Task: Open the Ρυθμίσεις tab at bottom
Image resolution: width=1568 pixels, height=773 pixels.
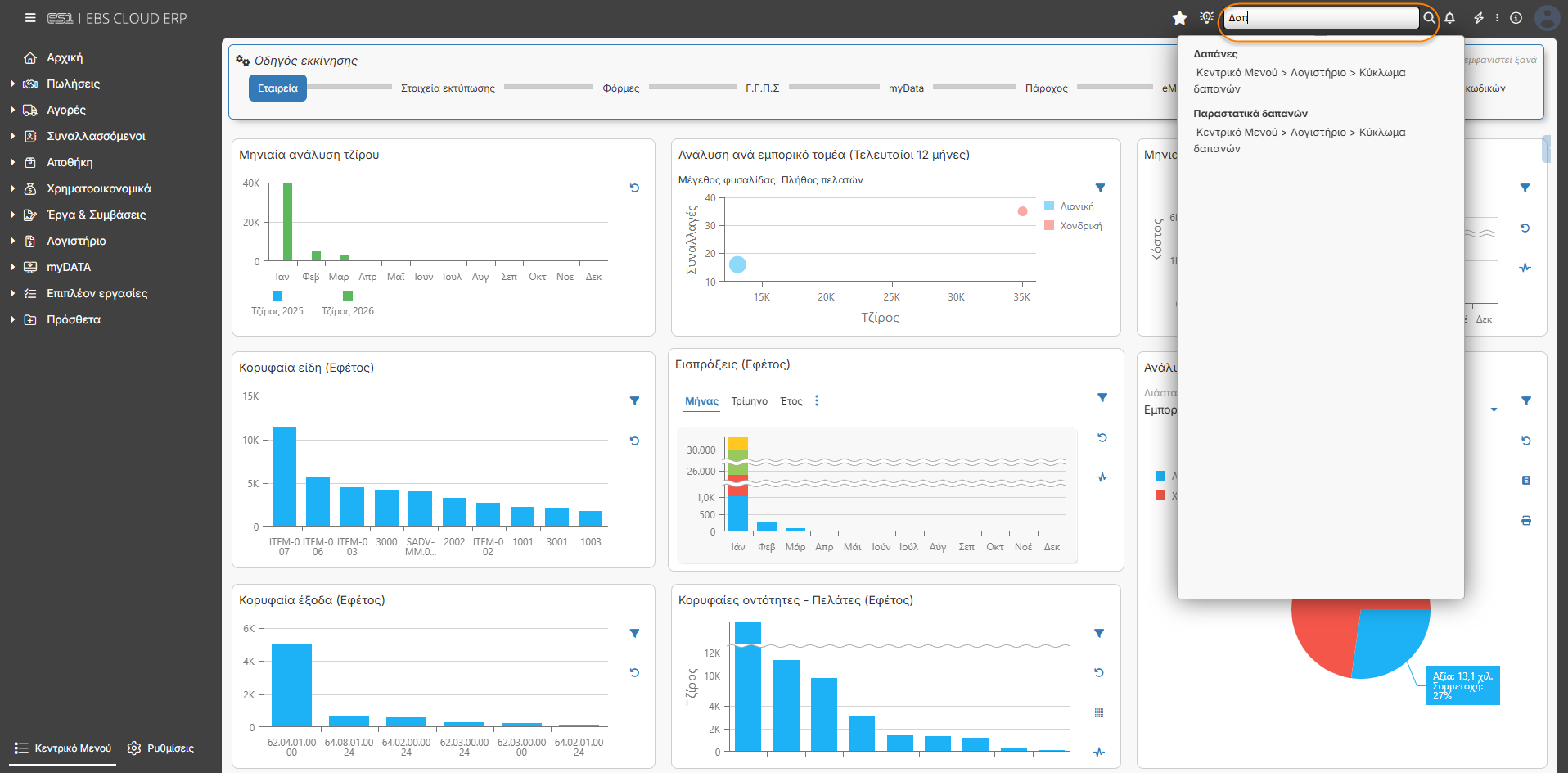Action: point(161,748)
